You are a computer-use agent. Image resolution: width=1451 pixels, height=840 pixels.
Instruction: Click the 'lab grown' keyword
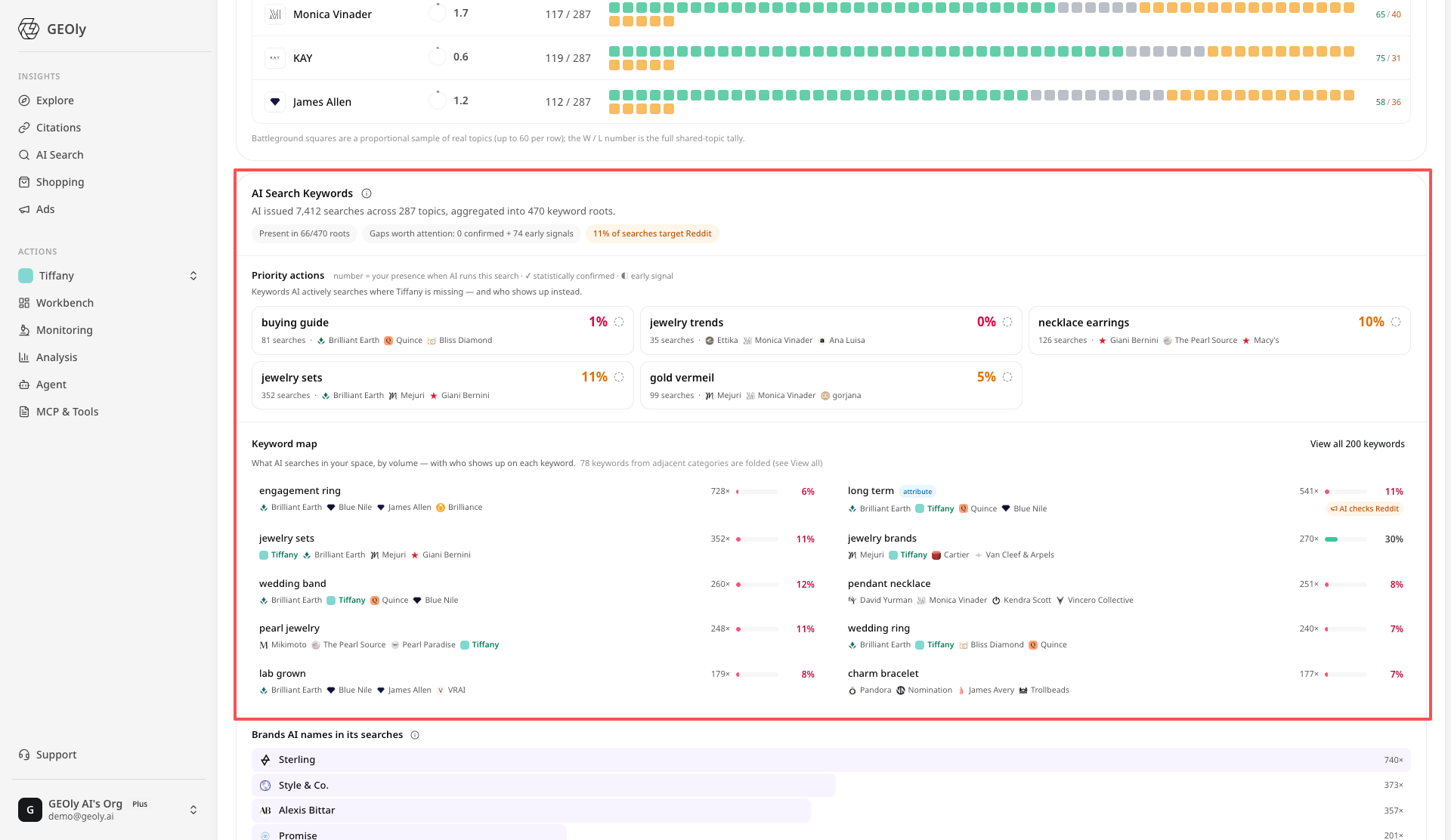tap(283, 674)
